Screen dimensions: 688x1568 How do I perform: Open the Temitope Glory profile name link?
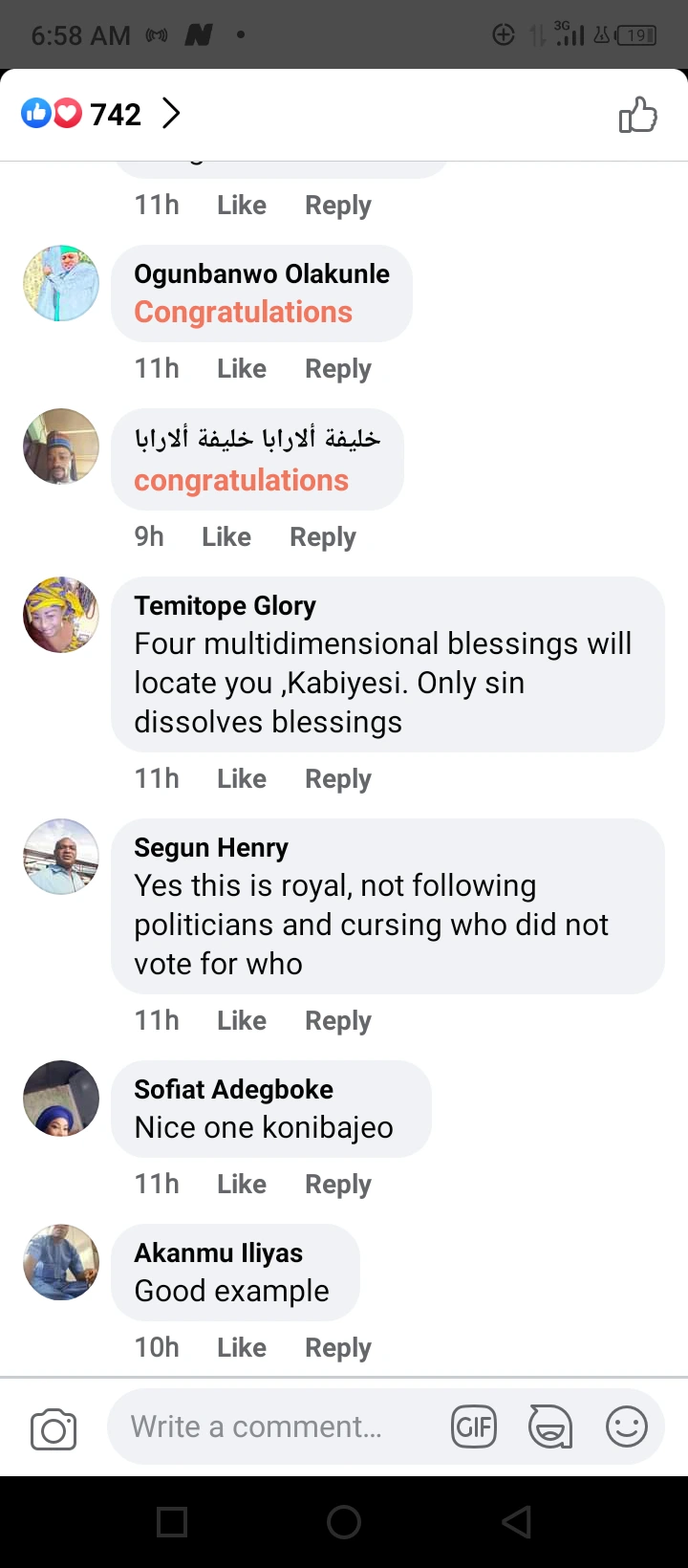point(225,605)
